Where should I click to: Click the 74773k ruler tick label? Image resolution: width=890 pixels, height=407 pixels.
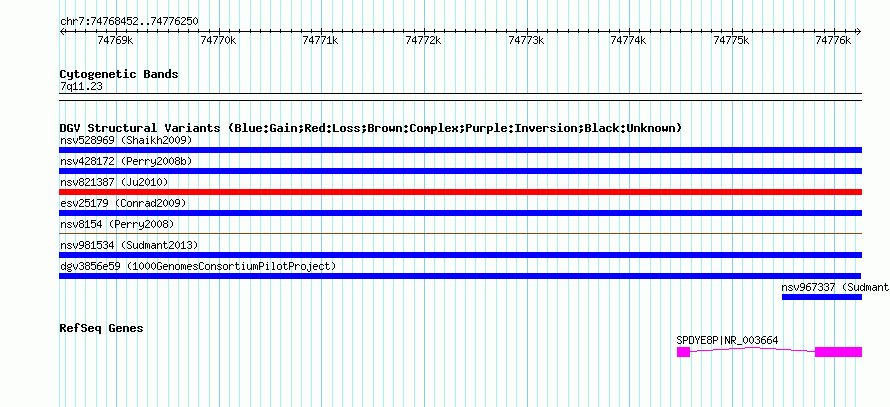[x=526, y=40]
